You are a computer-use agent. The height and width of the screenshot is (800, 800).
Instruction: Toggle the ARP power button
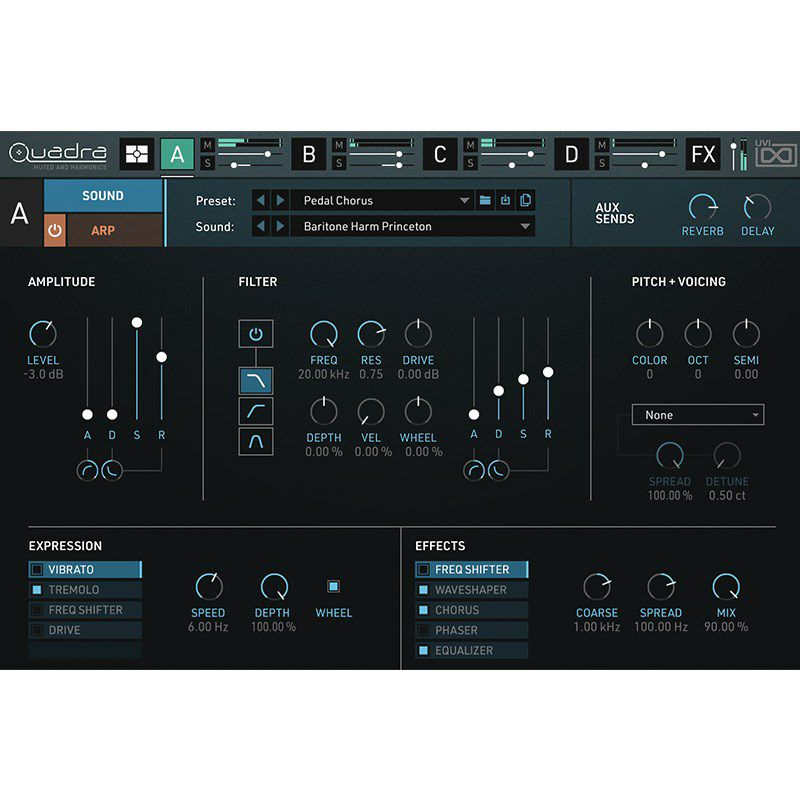pos(55,230)
